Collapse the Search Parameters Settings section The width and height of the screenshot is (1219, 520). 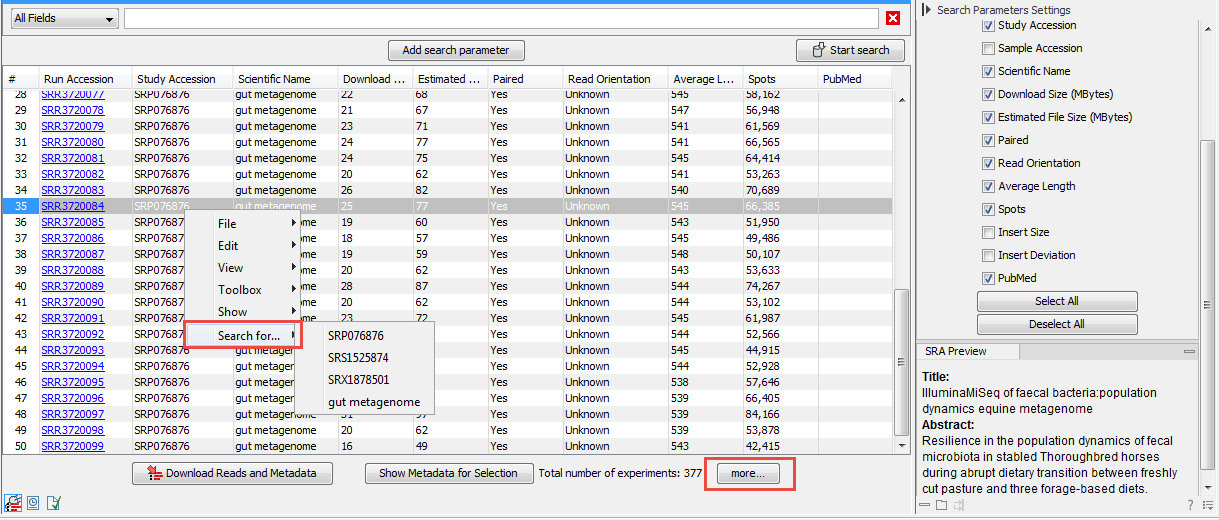pos(927,9)
